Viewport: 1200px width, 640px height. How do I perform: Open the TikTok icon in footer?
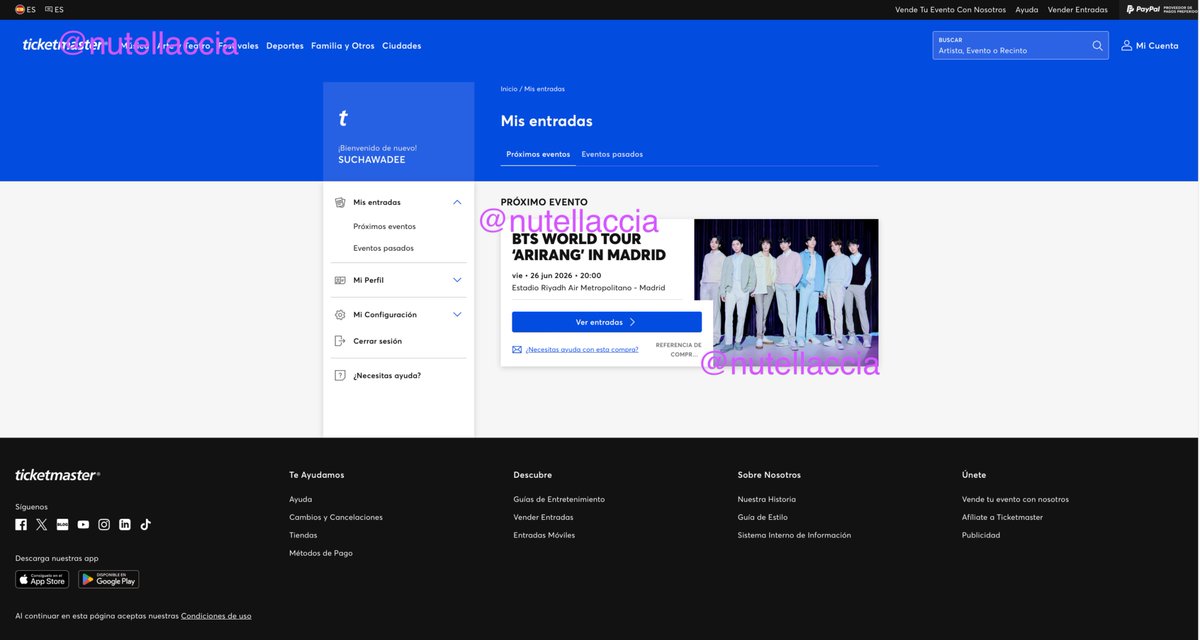[x=145, y=524]
